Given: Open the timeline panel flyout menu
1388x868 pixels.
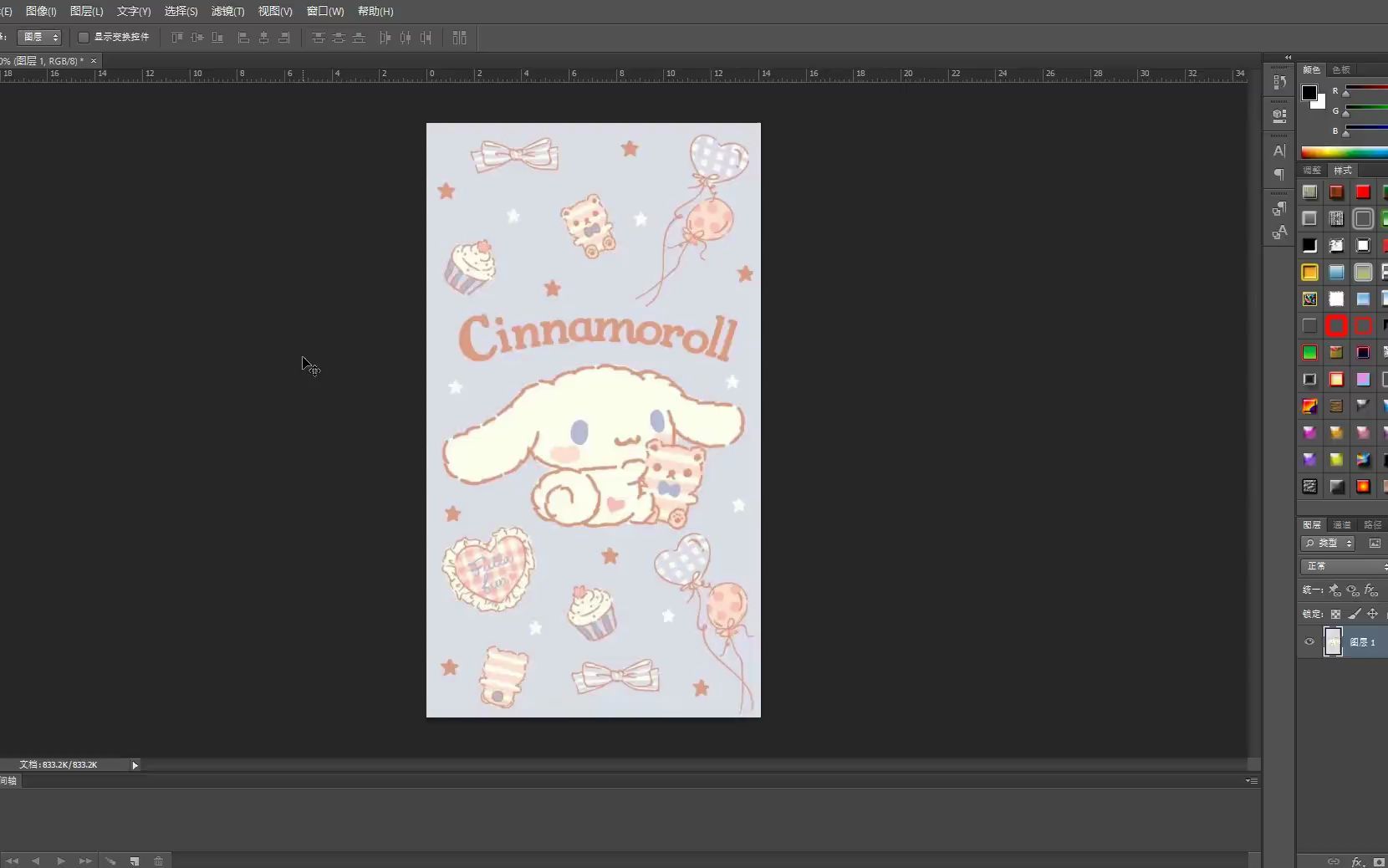Looking at the screenshot, I should coord(1252,780).
